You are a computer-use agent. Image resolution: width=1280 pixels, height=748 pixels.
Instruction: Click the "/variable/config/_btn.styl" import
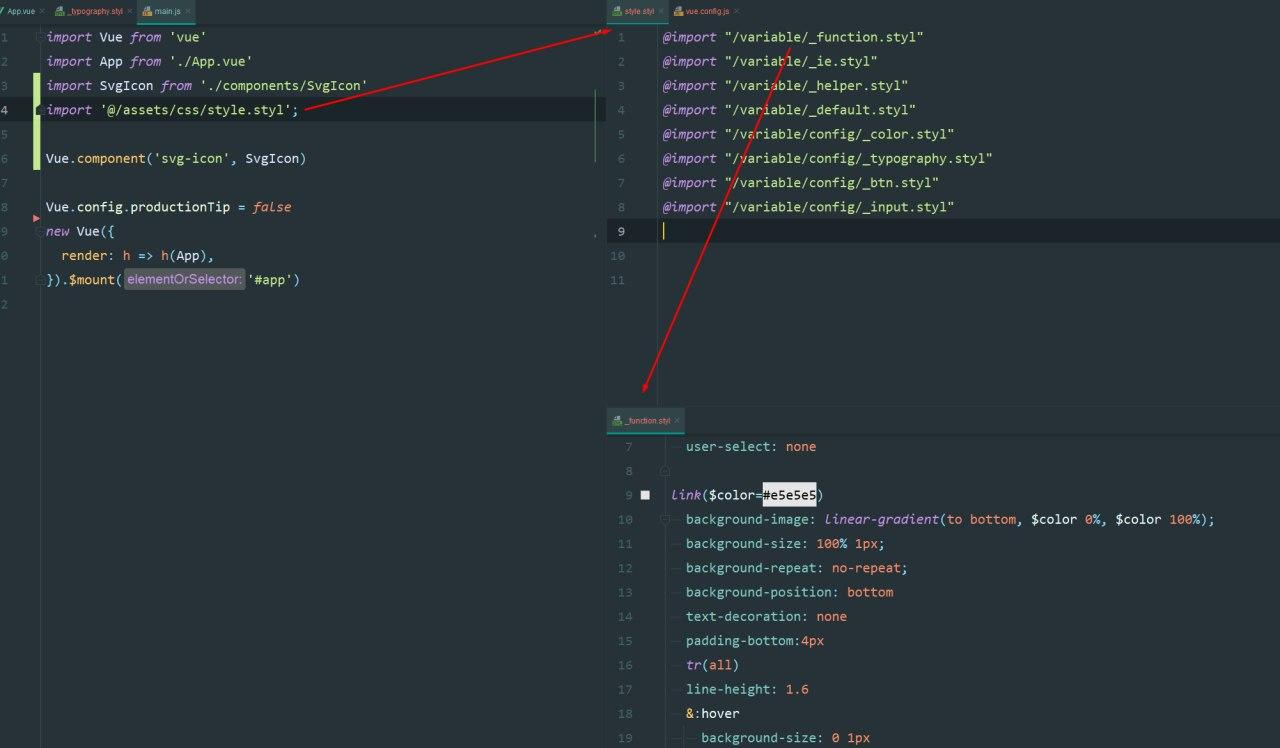(x=832, y=183)
